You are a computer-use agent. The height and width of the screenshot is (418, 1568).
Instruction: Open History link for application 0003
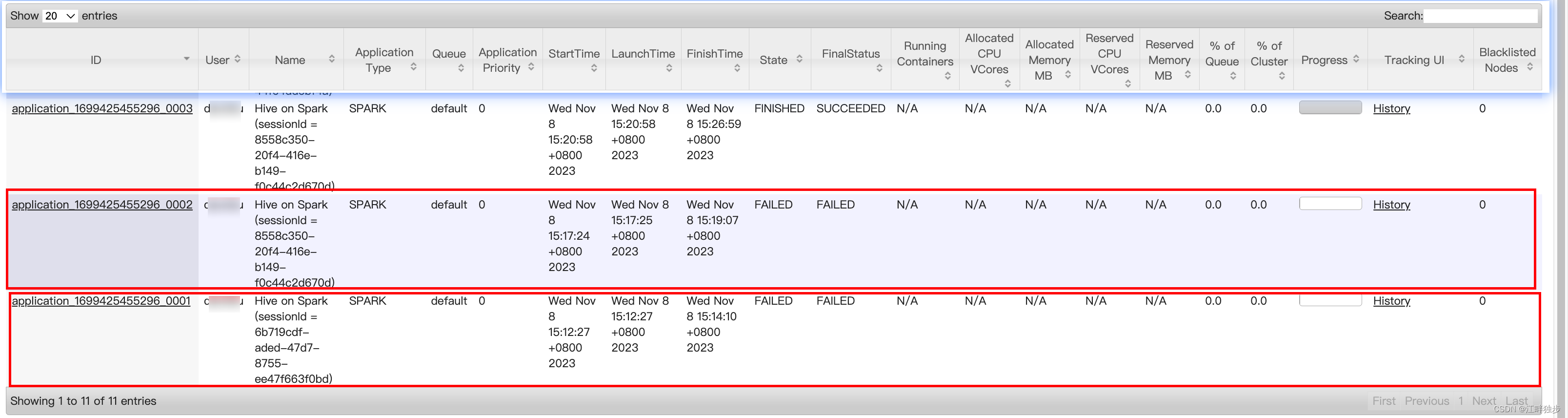point(1391,108)
